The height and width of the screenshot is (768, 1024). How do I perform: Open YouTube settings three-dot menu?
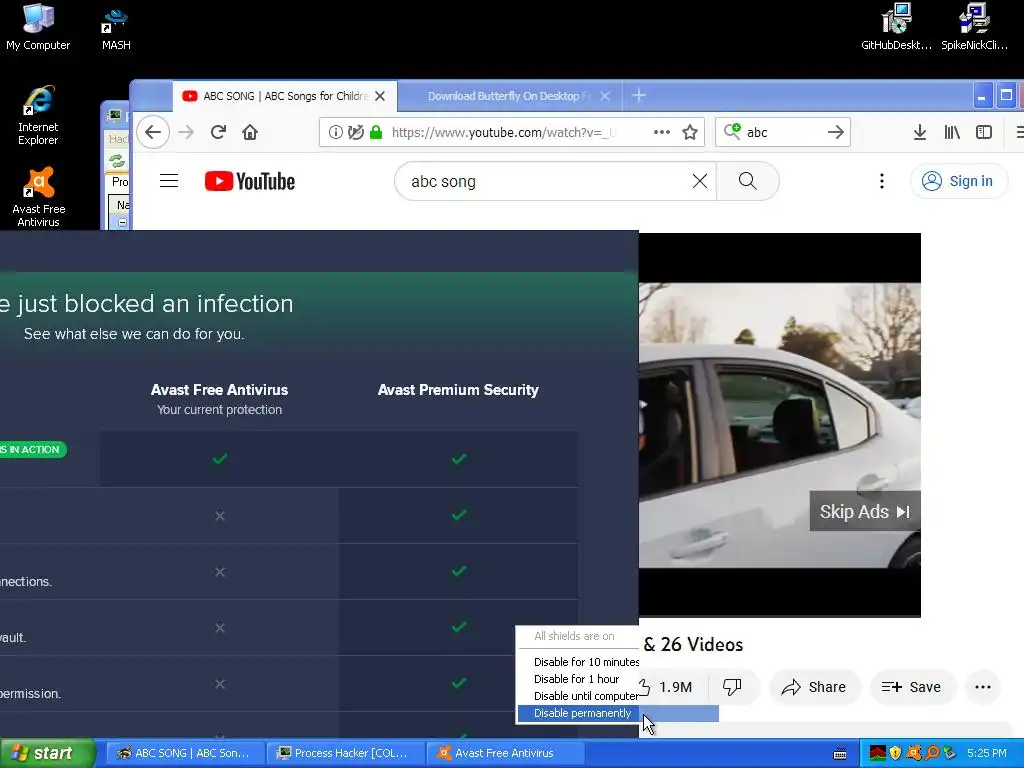882,181
